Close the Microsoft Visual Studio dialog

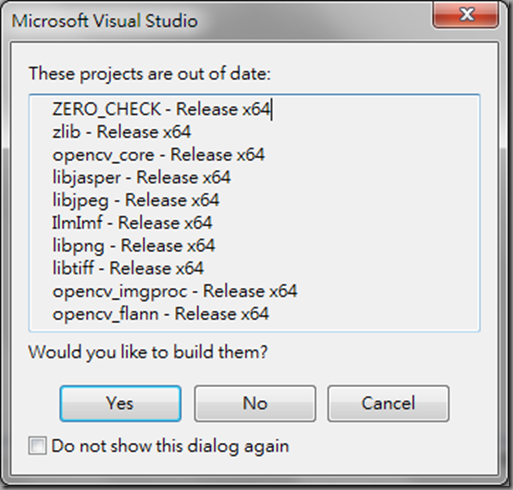(466, 15)
